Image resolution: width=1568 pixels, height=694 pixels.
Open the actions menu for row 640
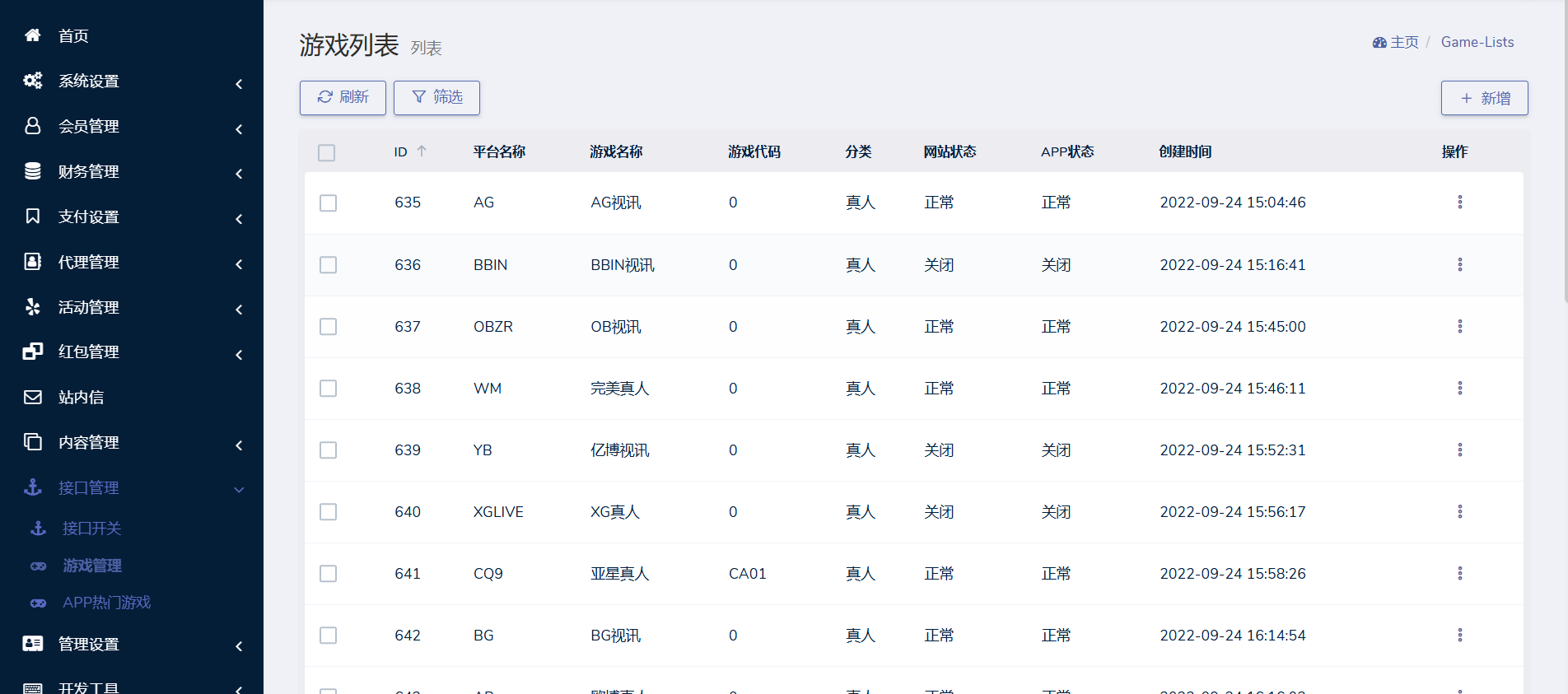pos(1460,512)
